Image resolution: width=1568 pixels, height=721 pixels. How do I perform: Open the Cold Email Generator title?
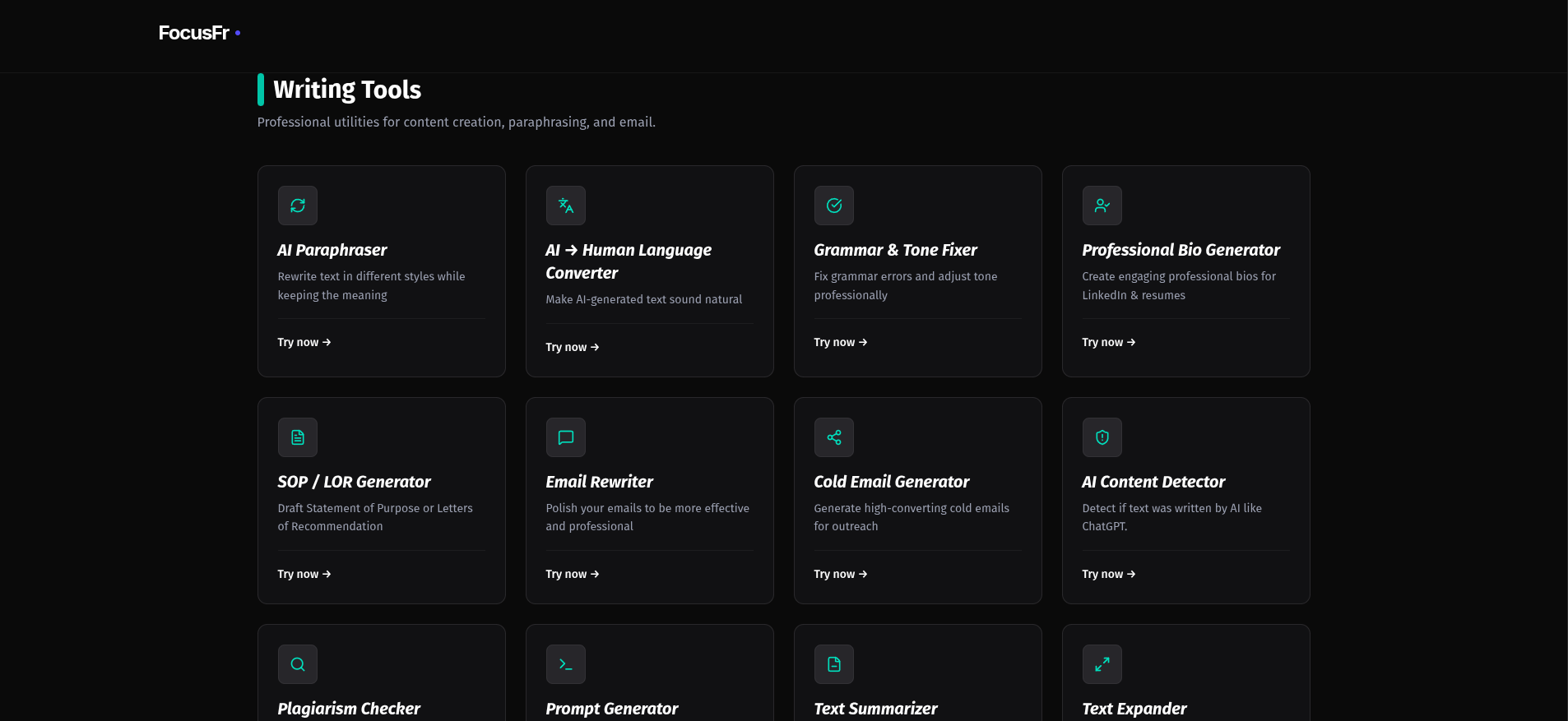pyautogui.click(x=892, y=482)
